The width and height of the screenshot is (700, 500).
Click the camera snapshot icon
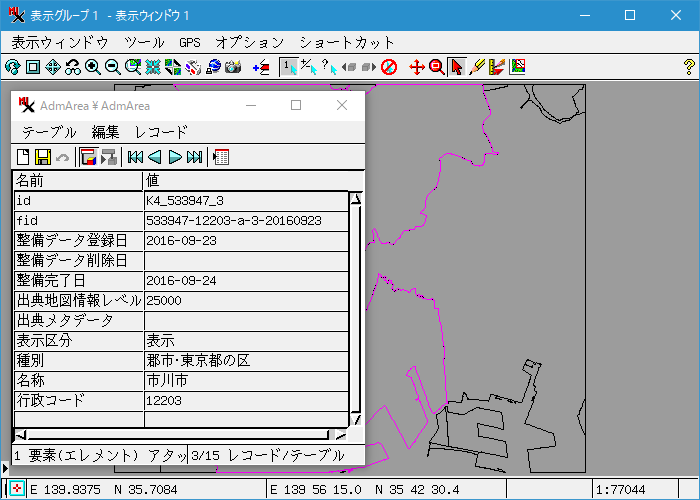click(x=233, y=67)
